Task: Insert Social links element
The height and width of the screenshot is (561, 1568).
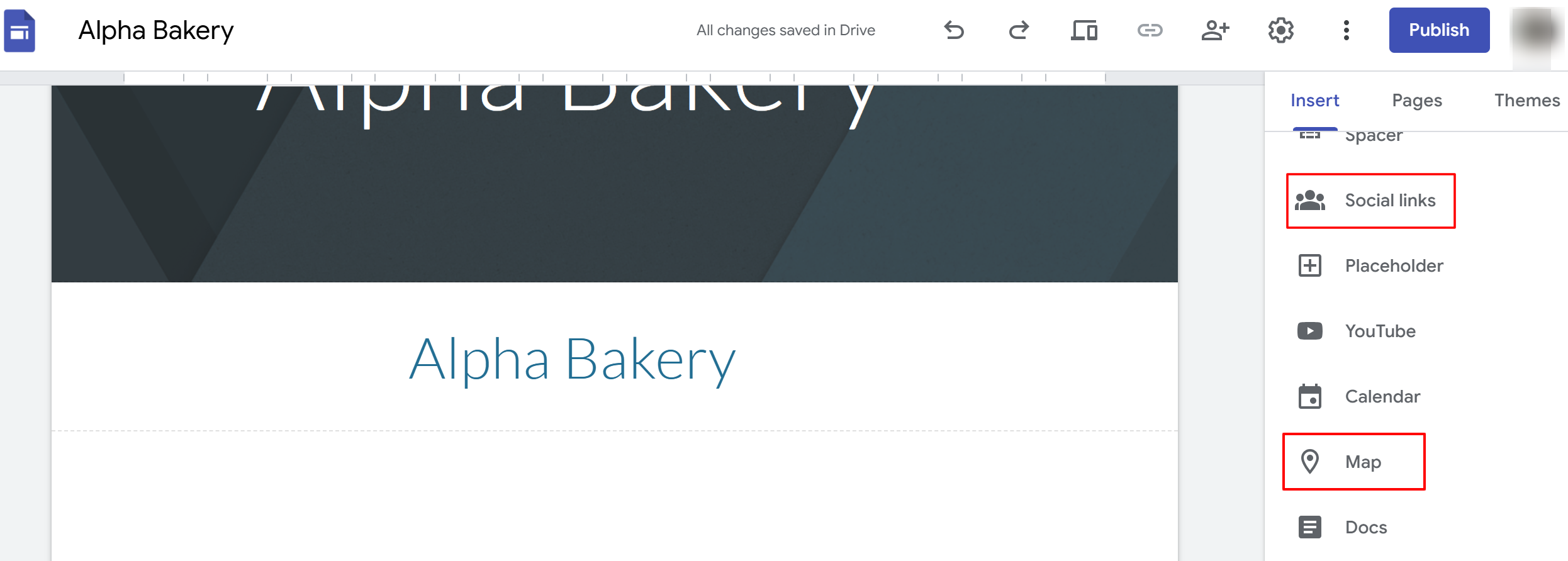Action: (1370, 201)
